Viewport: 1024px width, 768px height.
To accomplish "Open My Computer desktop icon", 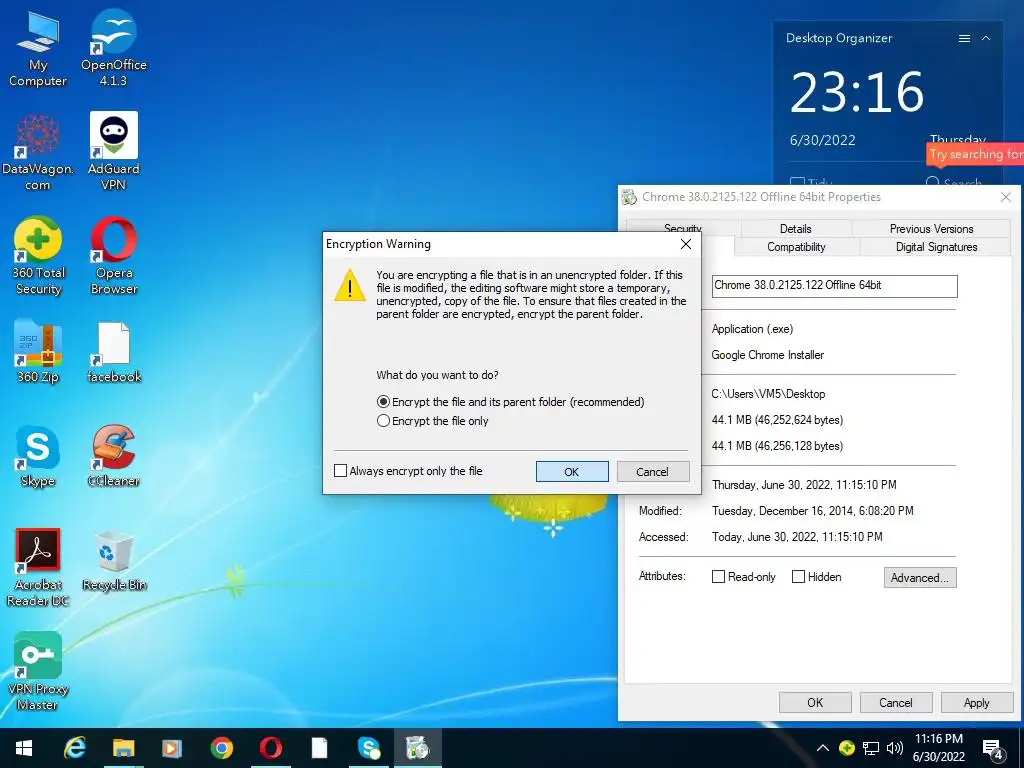I will pyautogui.click(x=38, y=50).
